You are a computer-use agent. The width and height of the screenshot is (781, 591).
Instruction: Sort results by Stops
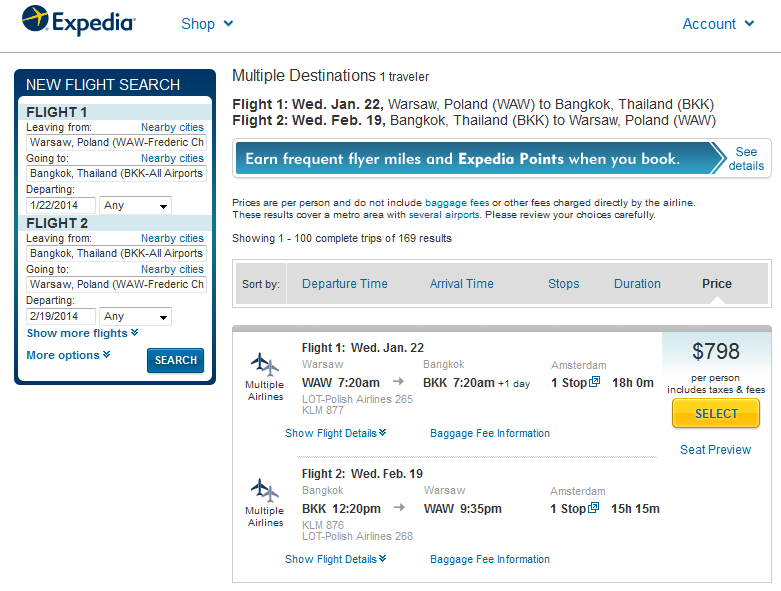[563, 284]
